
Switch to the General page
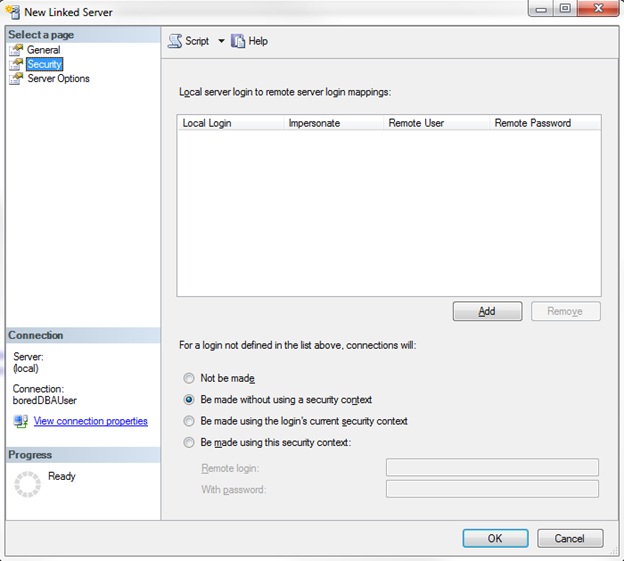click(x=43, y=50)
